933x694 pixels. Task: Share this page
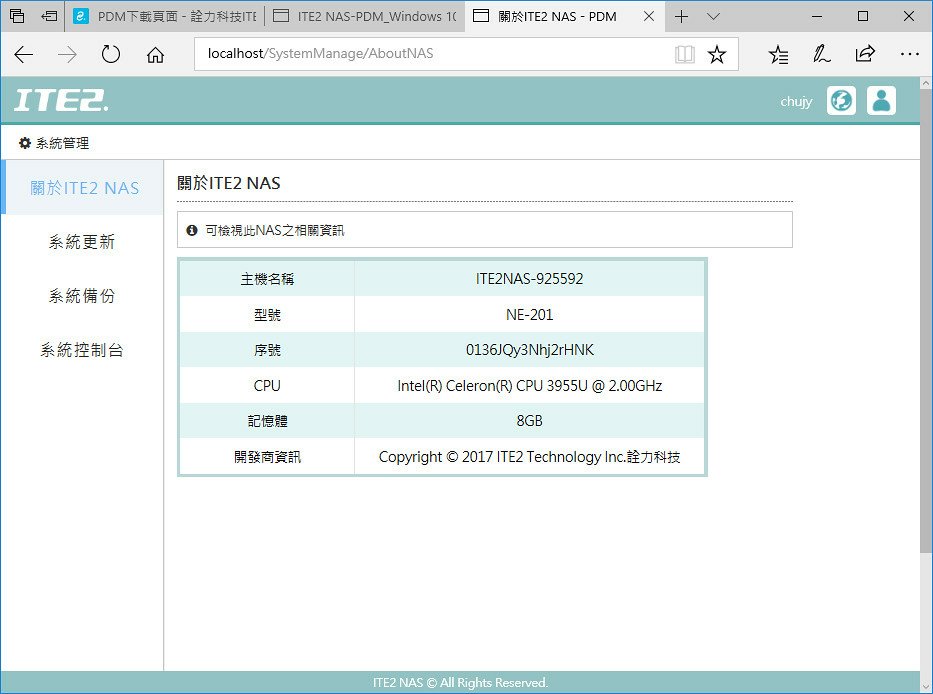865,54
